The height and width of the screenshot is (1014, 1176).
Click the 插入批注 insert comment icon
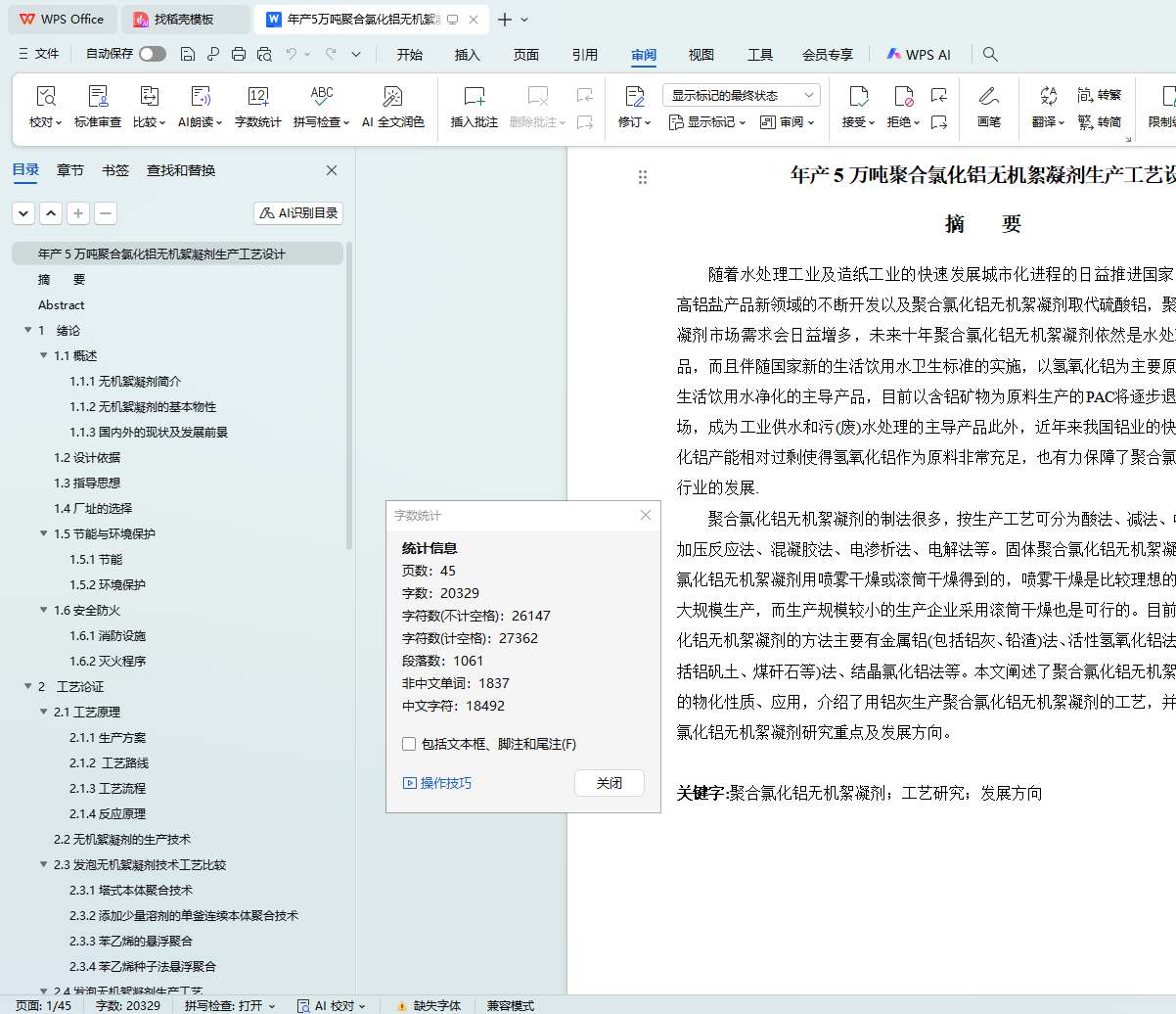[474, 97]
